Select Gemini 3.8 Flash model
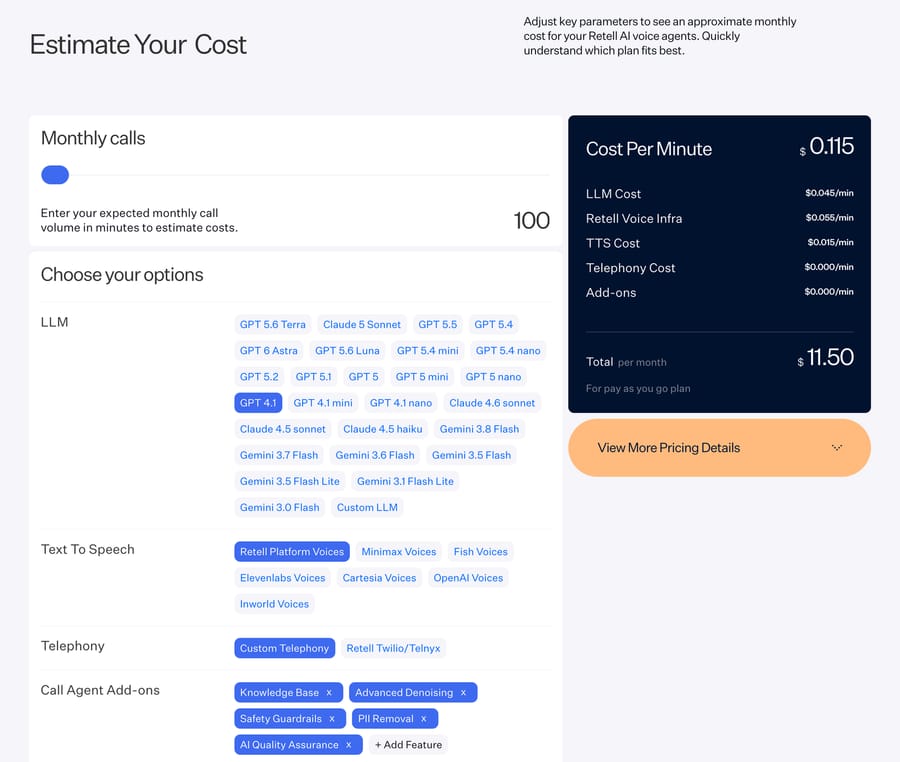This screenshot has width=900, height=762. 479,429
